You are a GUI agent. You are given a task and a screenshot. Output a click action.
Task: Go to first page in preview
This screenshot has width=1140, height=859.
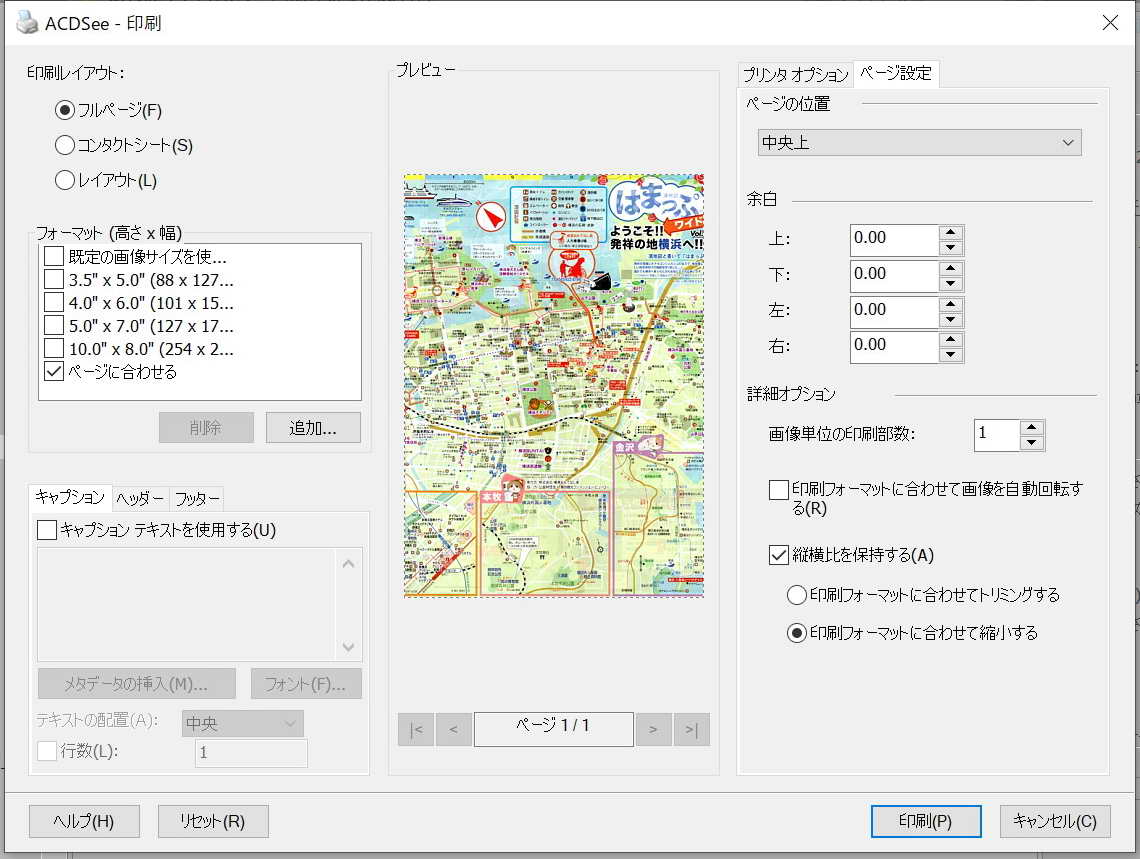[415, 729]
